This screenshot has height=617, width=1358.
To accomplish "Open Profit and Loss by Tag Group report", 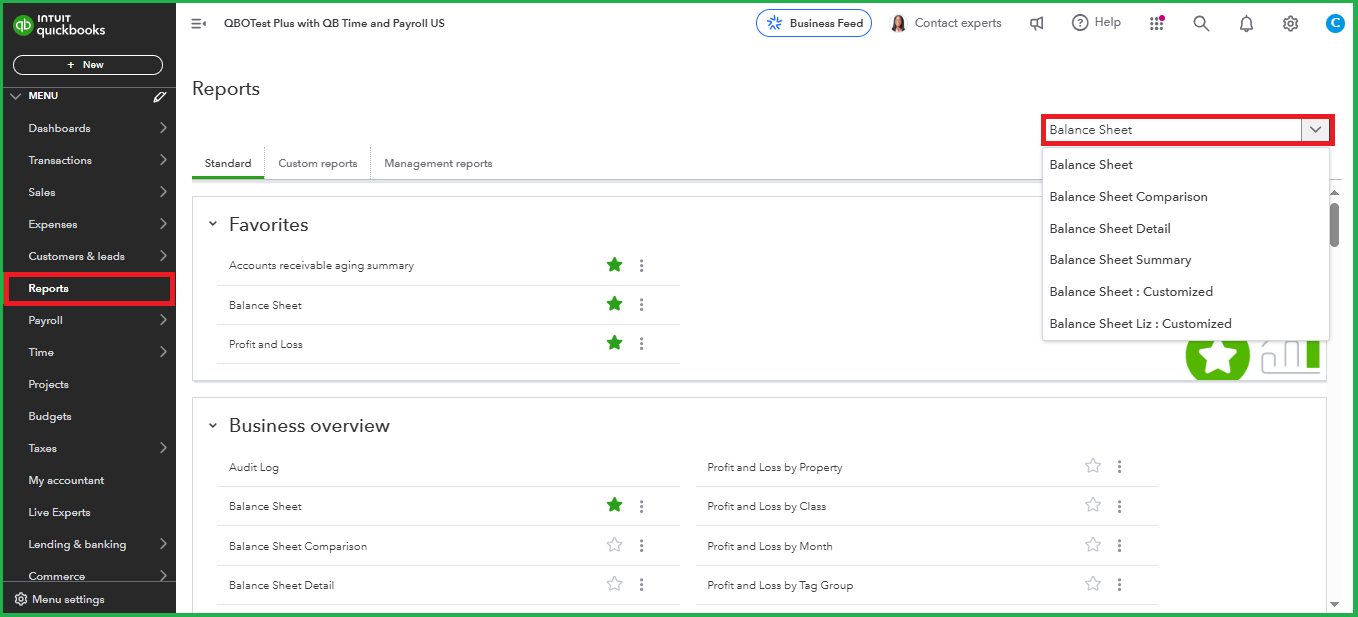I will click(x=780, y=585).
